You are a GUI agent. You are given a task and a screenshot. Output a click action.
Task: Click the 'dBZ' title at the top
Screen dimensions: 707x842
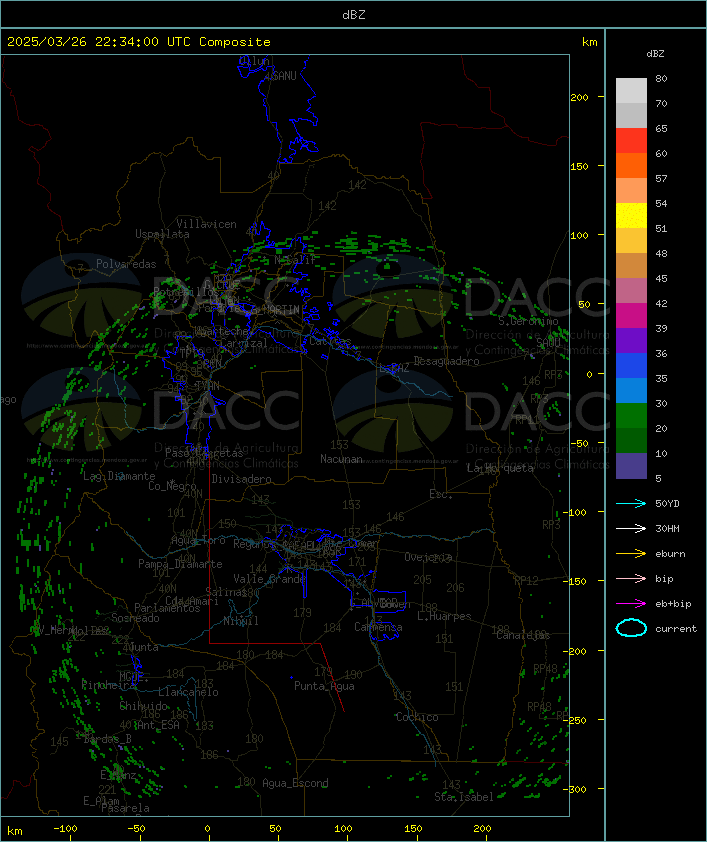[x=354, y=15]
